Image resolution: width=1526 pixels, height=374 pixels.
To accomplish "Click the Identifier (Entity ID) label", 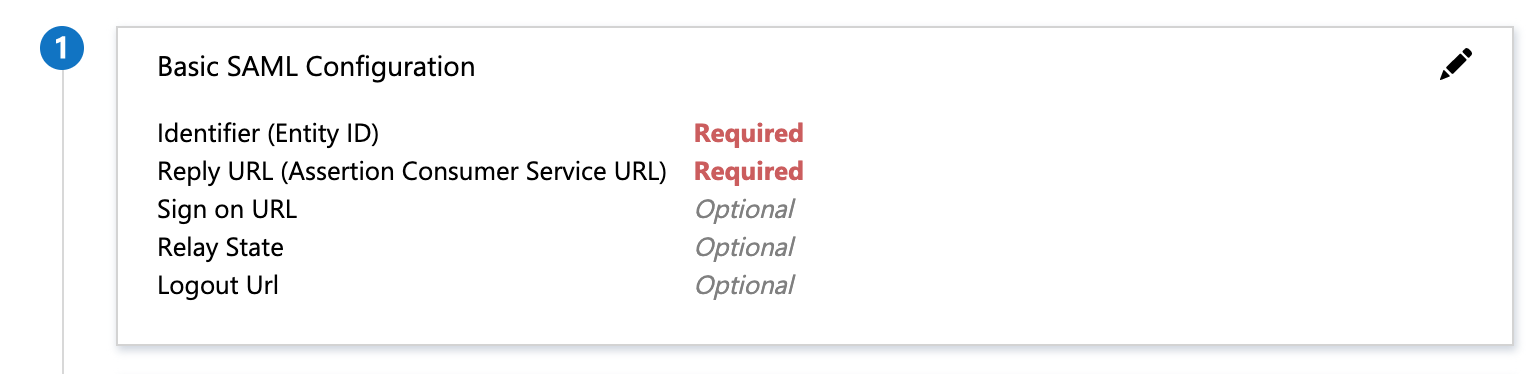I will point(268,133).
